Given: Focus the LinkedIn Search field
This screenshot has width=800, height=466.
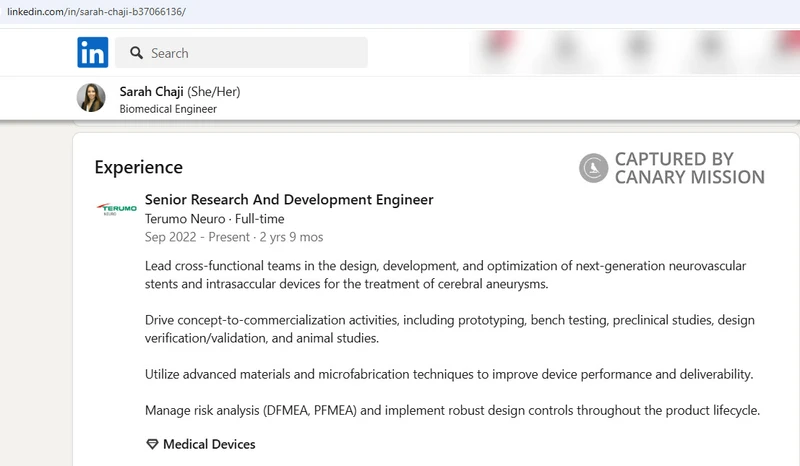Looking at the screenshot, I should coord(241,53).
